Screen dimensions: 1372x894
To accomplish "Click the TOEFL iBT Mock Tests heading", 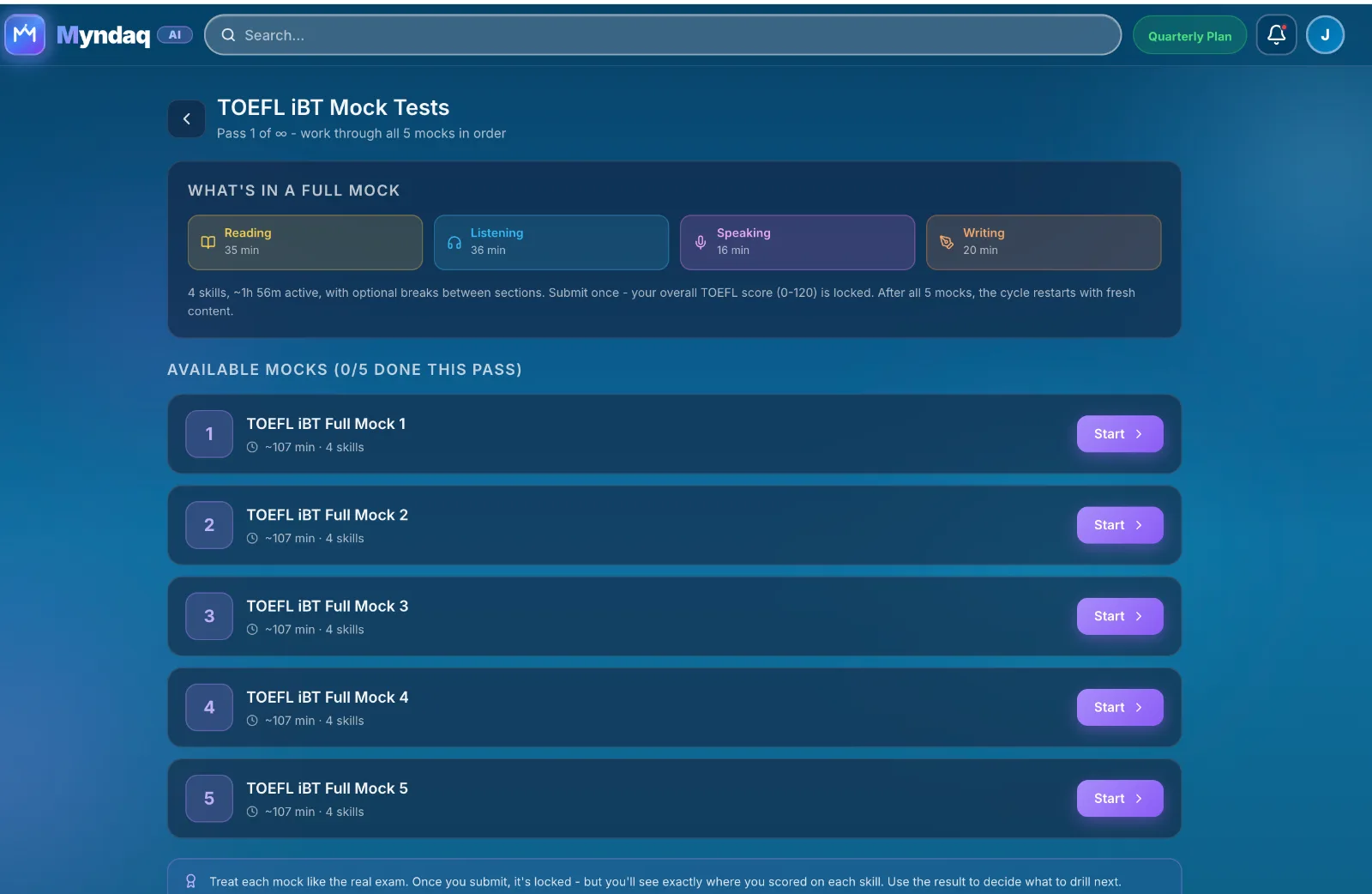I will click(334, 107).
